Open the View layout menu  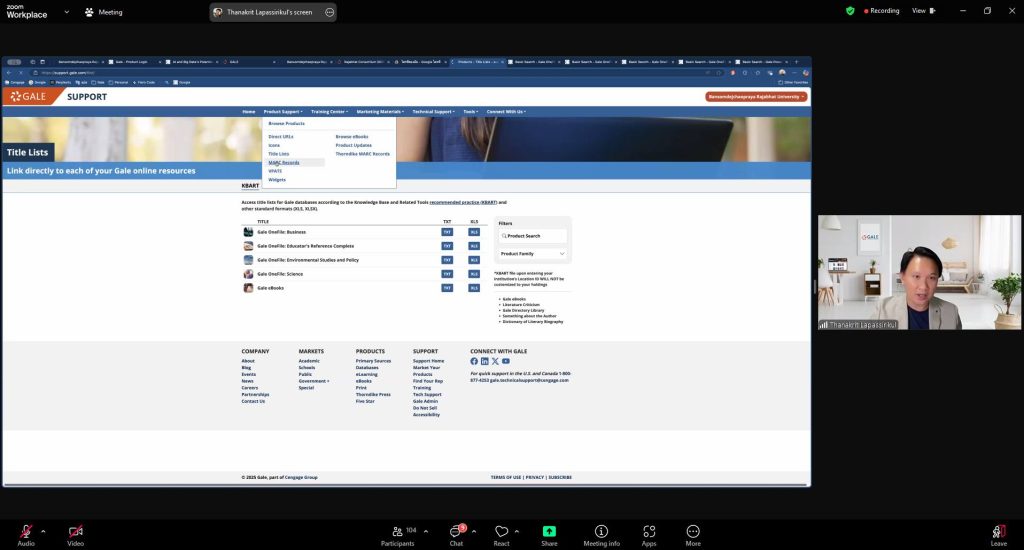click(923, 10)
